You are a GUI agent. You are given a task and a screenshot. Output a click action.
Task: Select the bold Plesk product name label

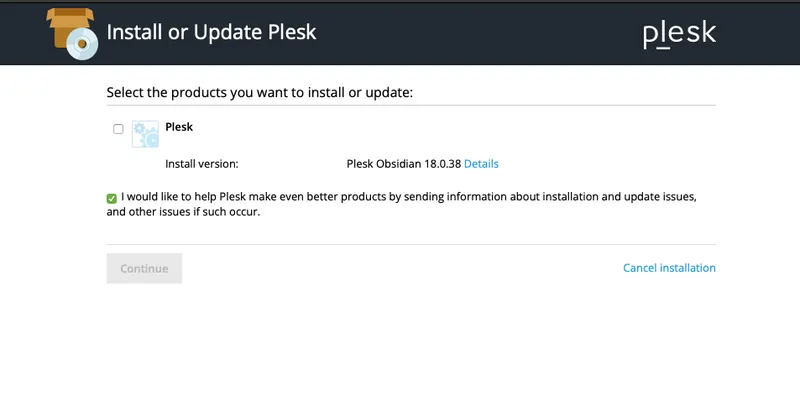click(179, 128)
